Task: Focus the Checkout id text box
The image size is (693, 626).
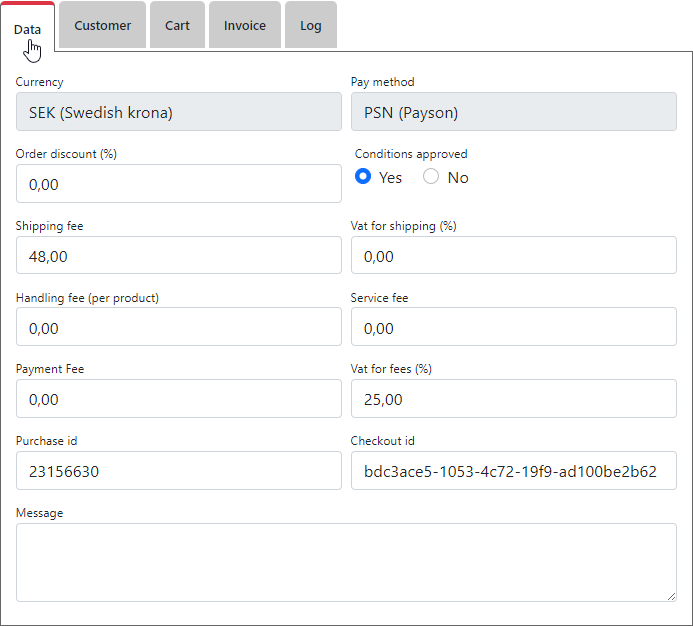Action: (x=513, y=471)
